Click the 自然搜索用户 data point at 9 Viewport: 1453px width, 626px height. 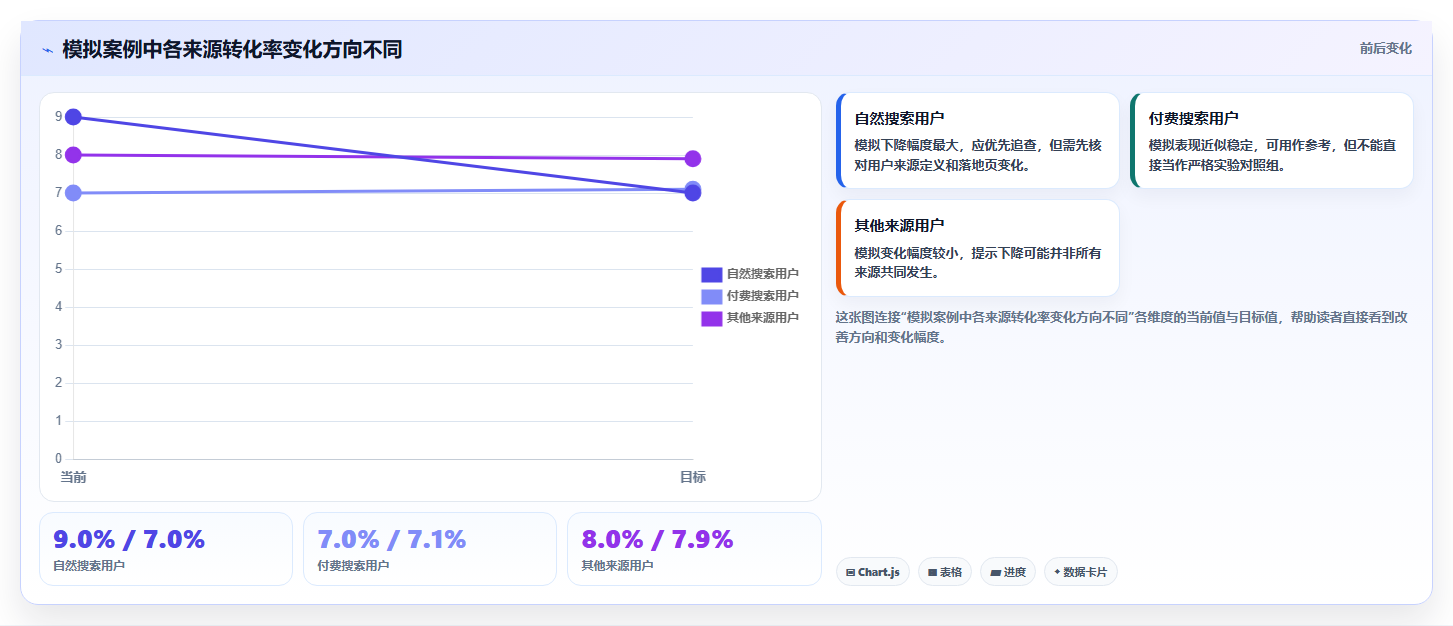click(x=73, y=117)
